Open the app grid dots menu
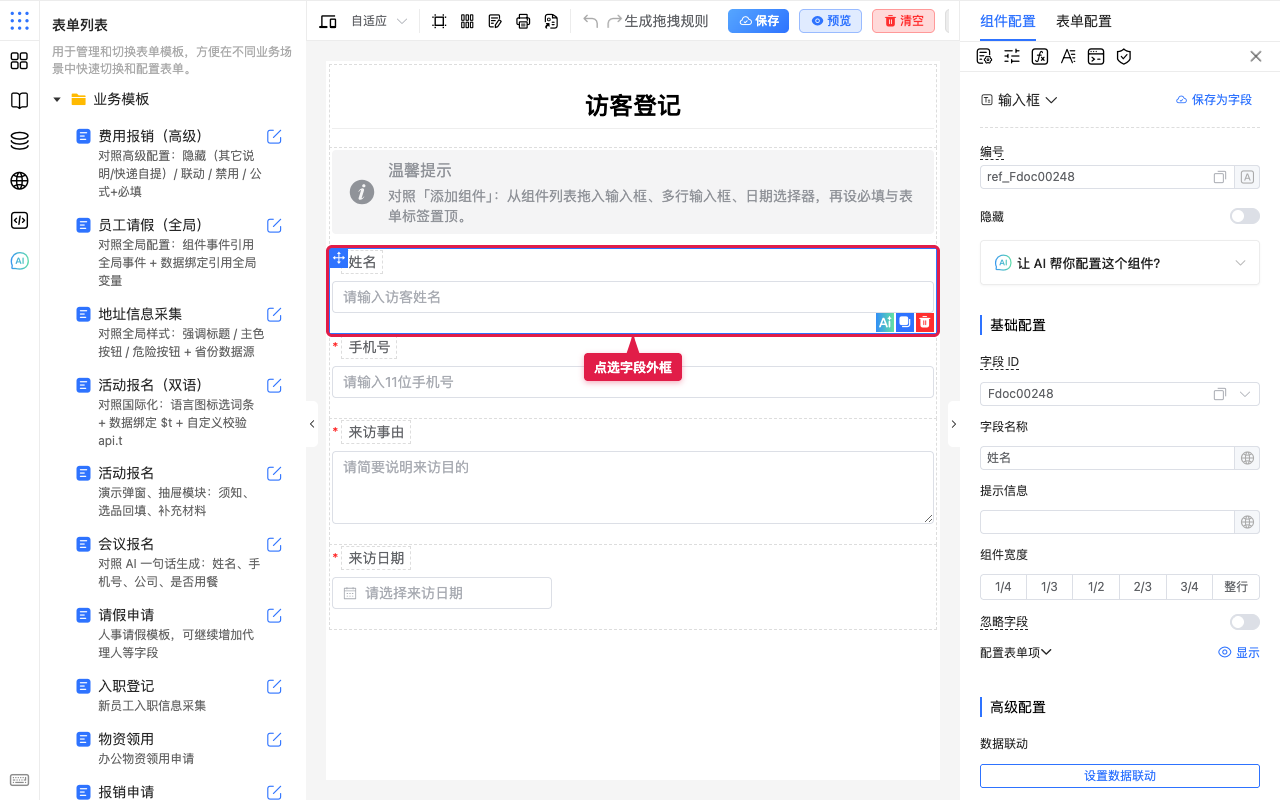This screenshot has height=800, width=1280. click(19, 21)
